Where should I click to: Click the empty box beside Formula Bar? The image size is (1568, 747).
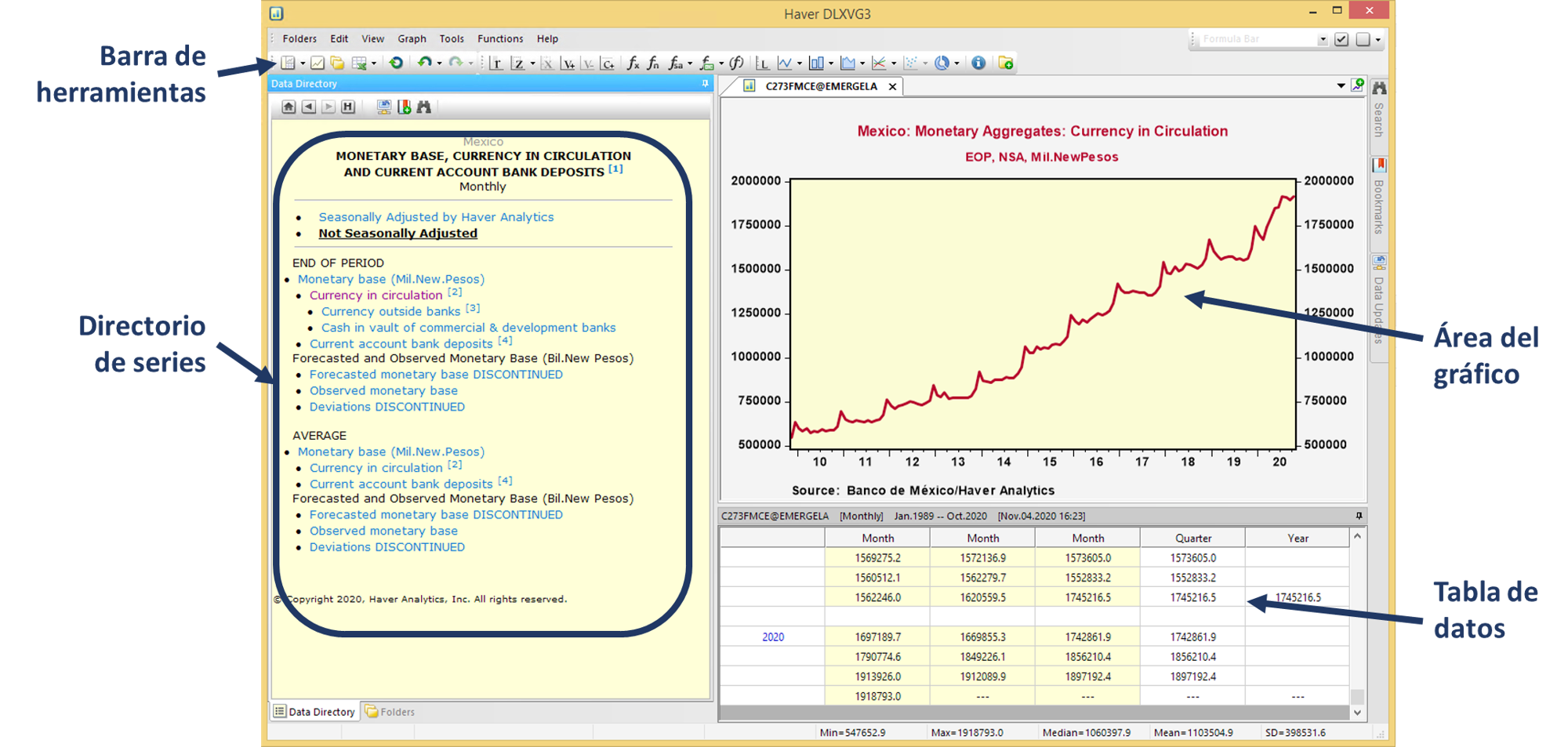tap(1363, 39)
